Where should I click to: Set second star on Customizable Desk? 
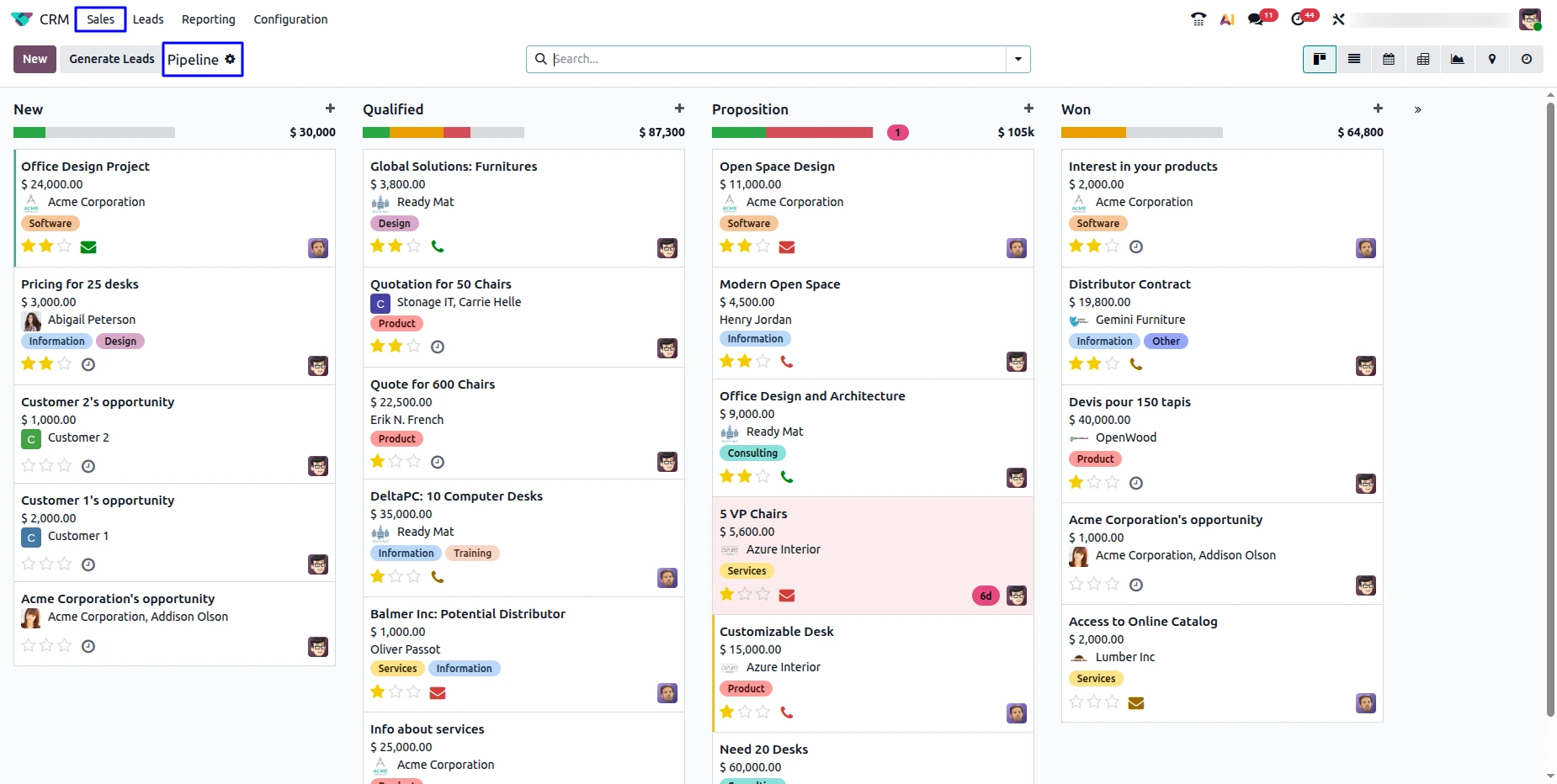point(745,712)
